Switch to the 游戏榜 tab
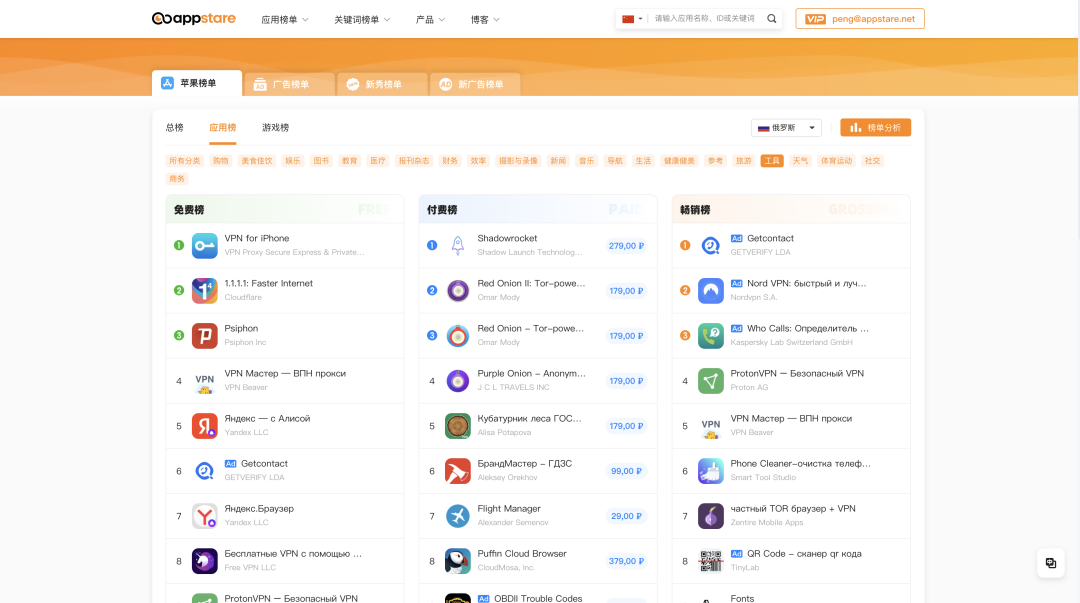Viewport: 1080px width, 603px height. [x=275, y=127]
